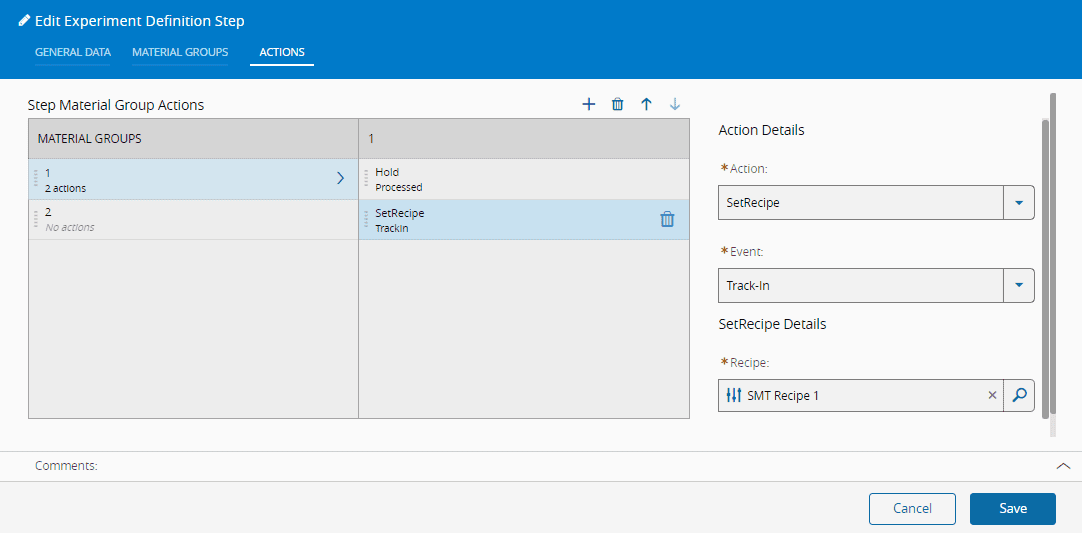Expand the Comments section chevron
The image size is (1082, 533).
point(1063,466)
